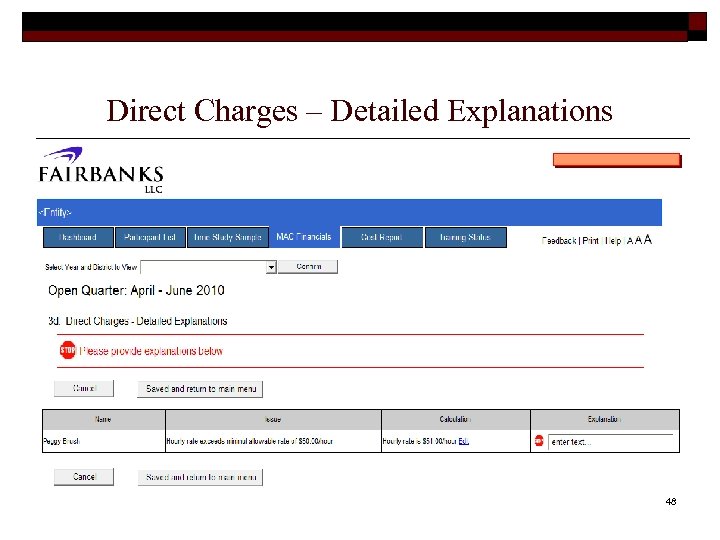Screen dimensions: 720x540
Task: Click the Explanation enter text field
Action: 611,442
